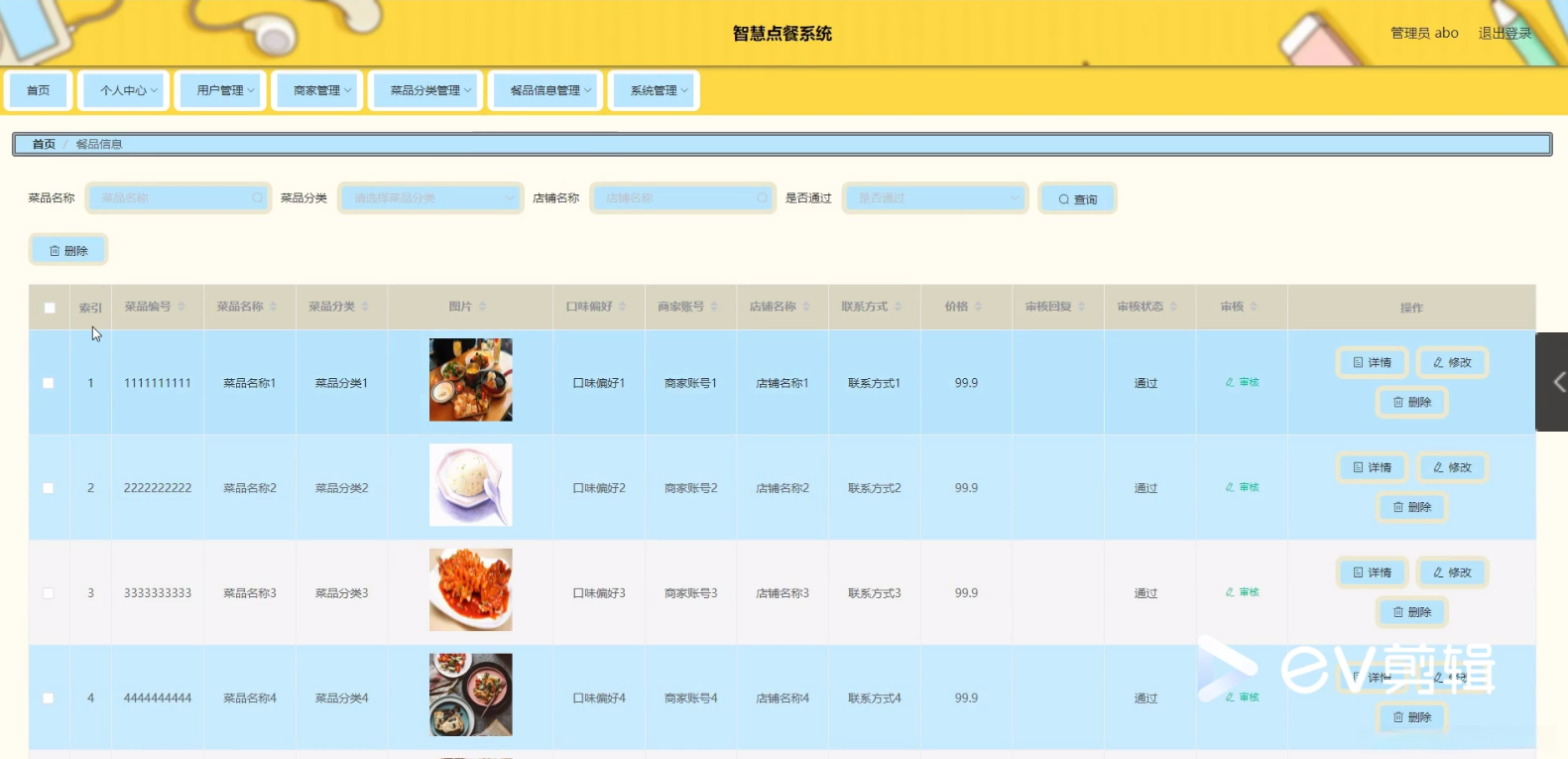Check the box for row 1111111111
The height and width of the screenshot is (759, 1568).
[x=49, y=383]
